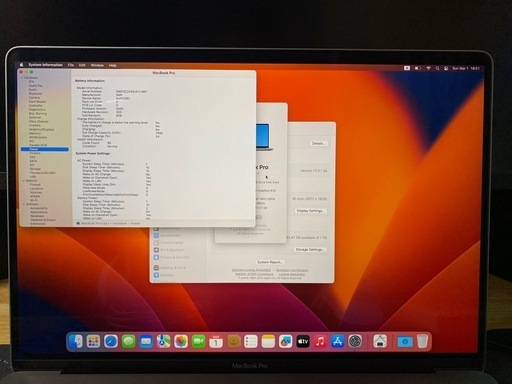
Task: Click System Information icon in Dock
Action: click(380, 341)
